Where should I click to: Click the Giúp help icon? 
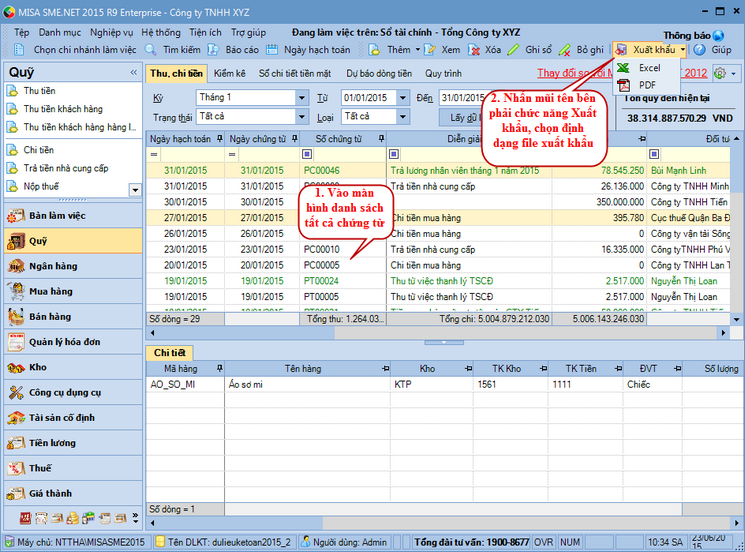click(699, 49)
